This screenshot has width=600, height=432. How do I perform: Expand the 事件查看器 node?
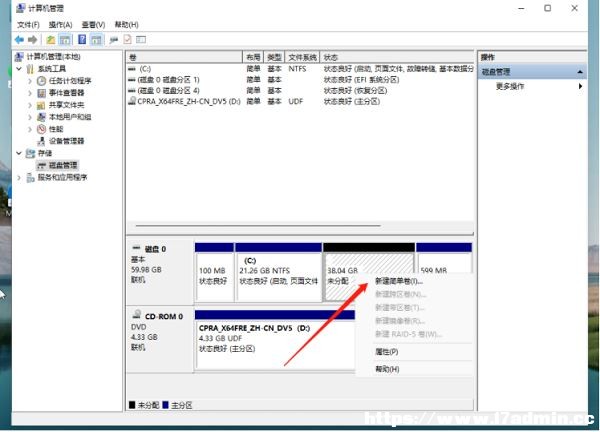click(x=30, y=93)
